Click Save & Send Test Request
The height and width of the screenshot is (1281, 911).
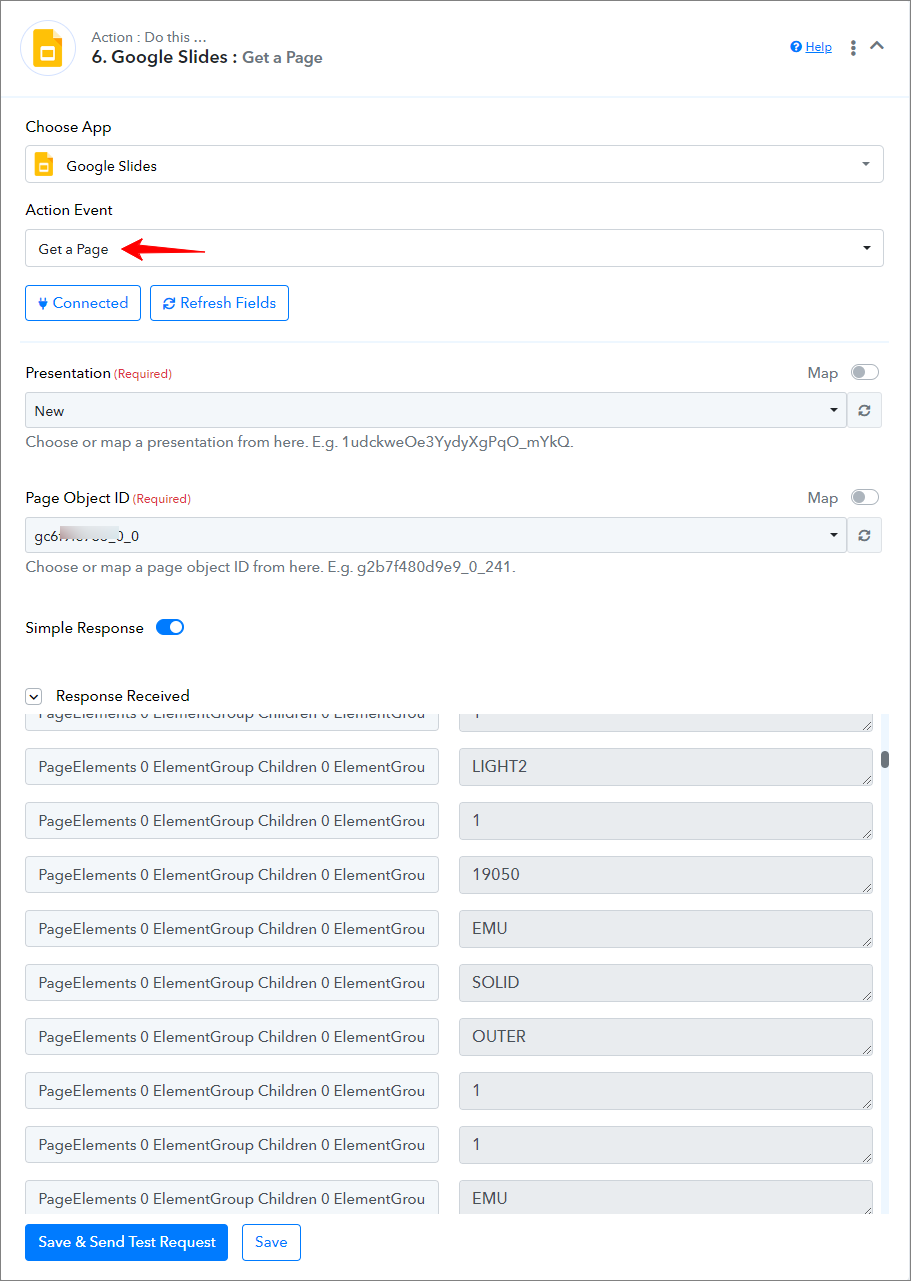[x=127, y=1242]
